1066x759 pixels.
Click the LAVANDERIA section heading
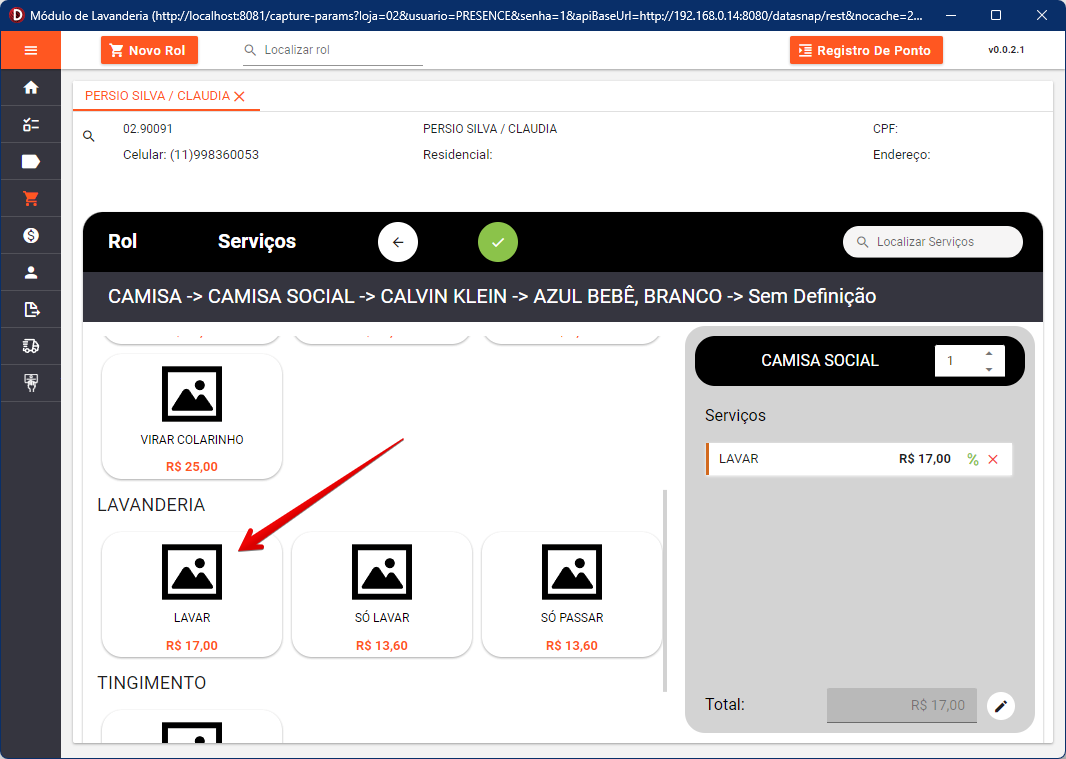pos(151,505)
